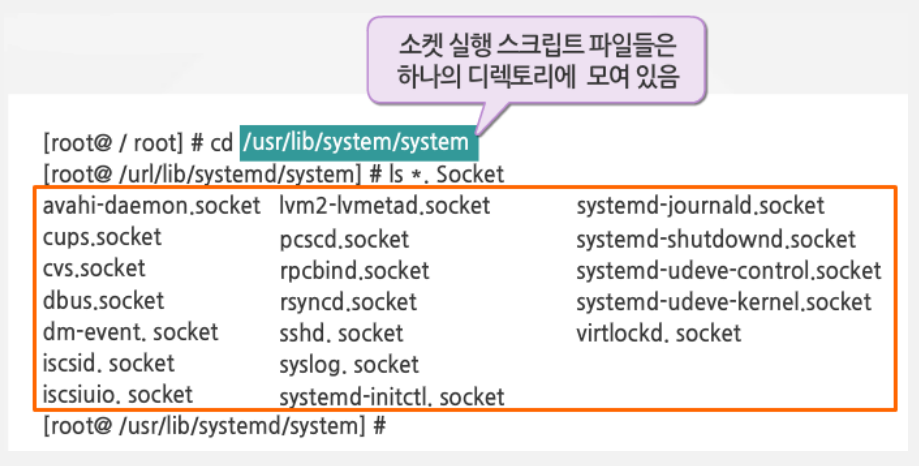The width and height of the screenshot is (919, 466).
Task: Select iscsid. socket file
Action: [108, 363]
